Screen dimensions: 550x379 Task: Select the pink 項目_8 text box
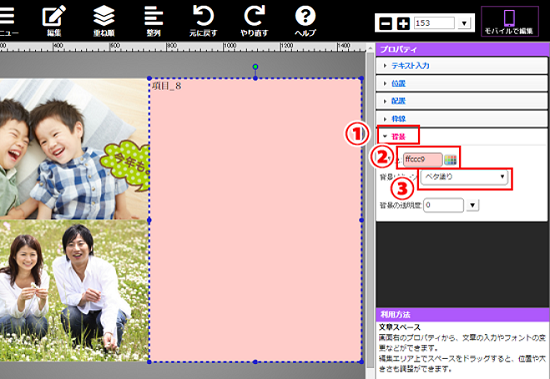coord(255,220)
